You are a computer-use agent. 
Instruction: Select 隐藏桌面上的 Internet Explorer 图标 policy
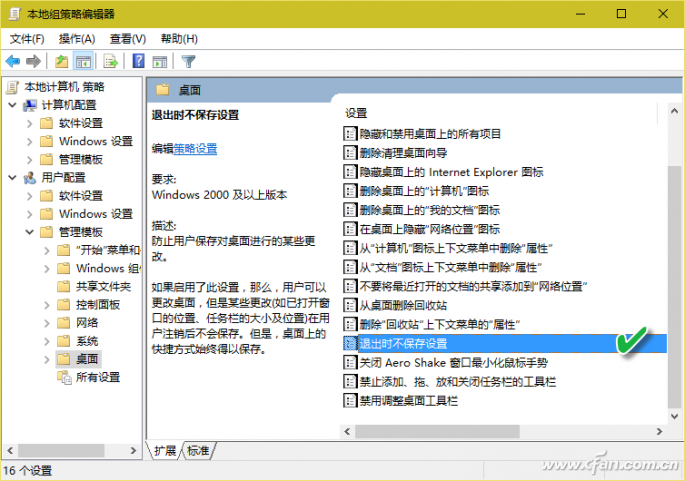click(451, 172)
